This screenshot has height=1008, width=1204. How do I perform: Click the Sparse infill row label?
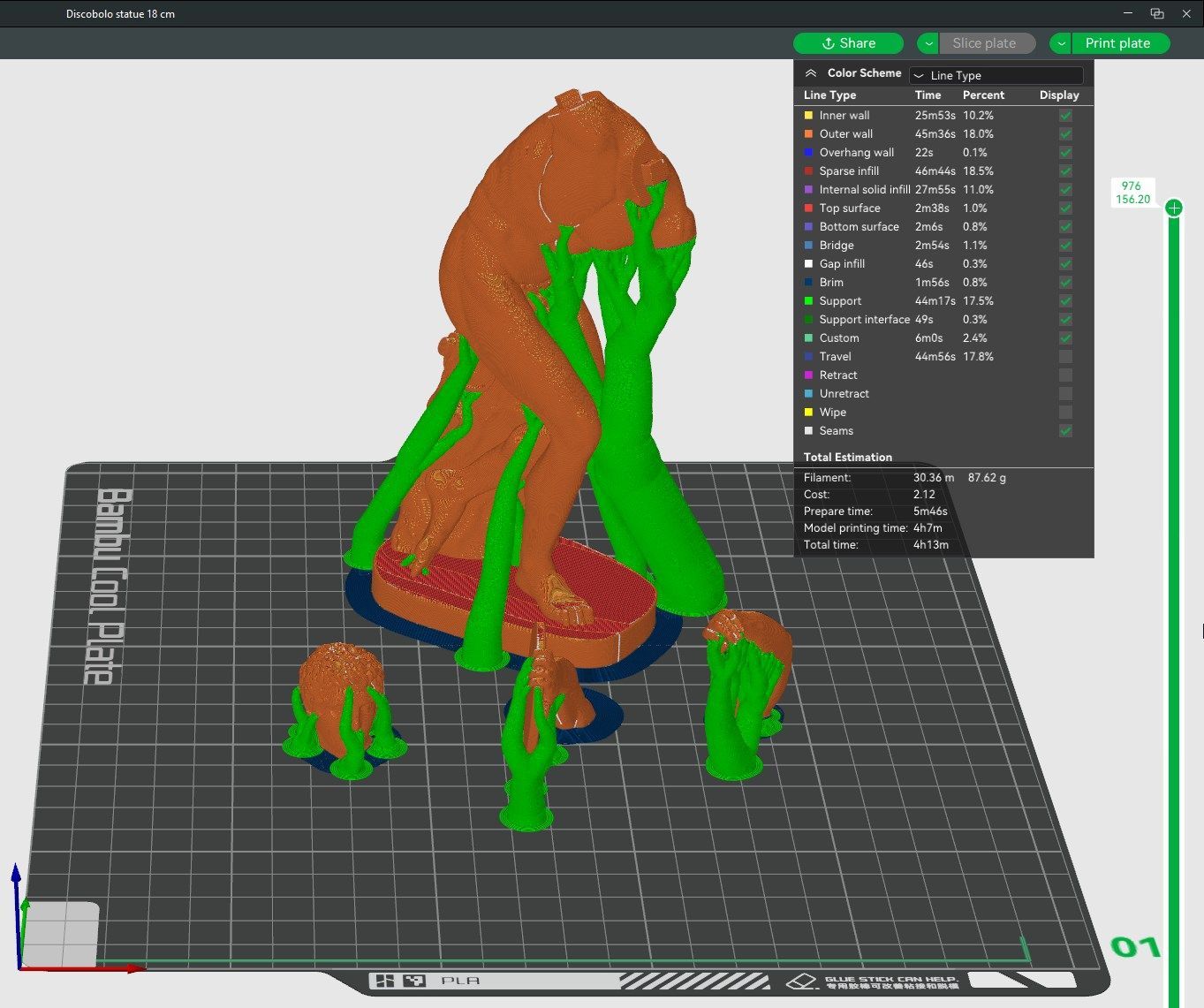click(849, 171)
